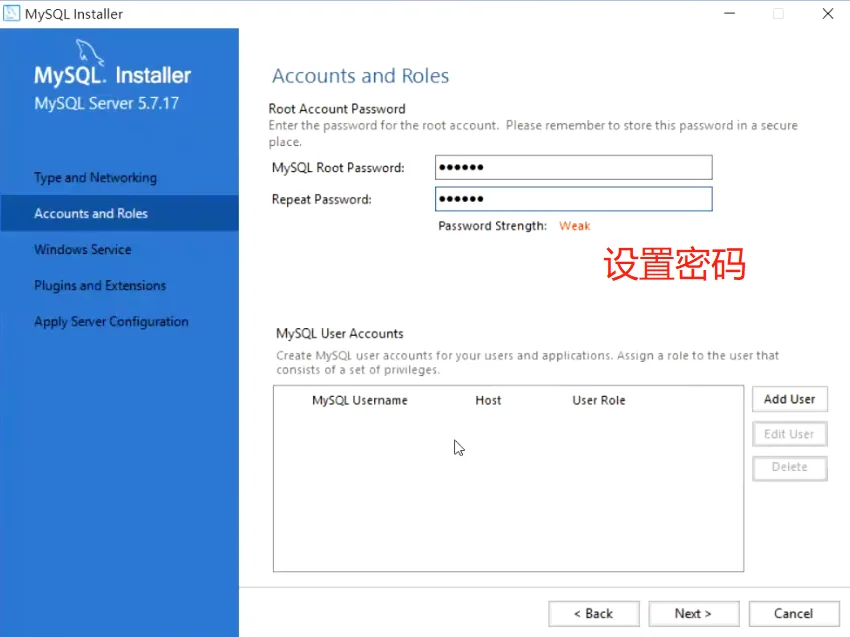
Task: Open the Type and Networking step
Action: coord(95,178)
